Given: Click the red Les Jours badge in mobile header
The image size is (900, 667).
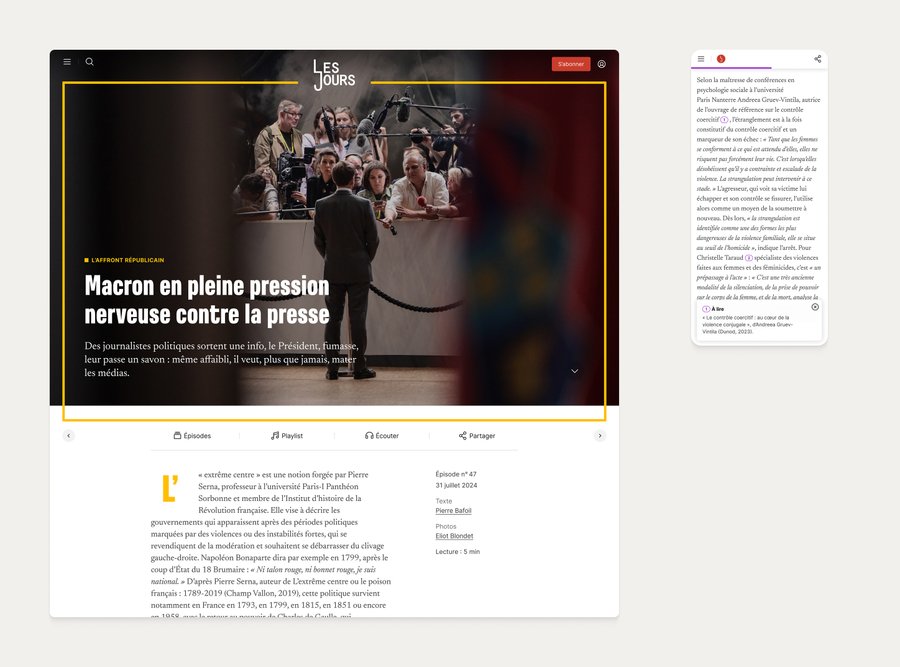Looking at the screenshot, I should coord(721,59).
